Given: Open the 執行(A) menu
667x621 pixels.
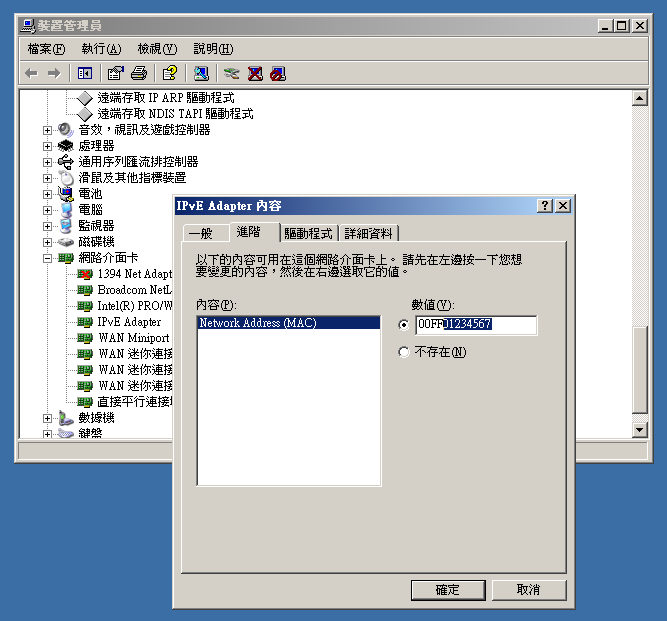Looking at the screenshot, I should coord(101,49).
